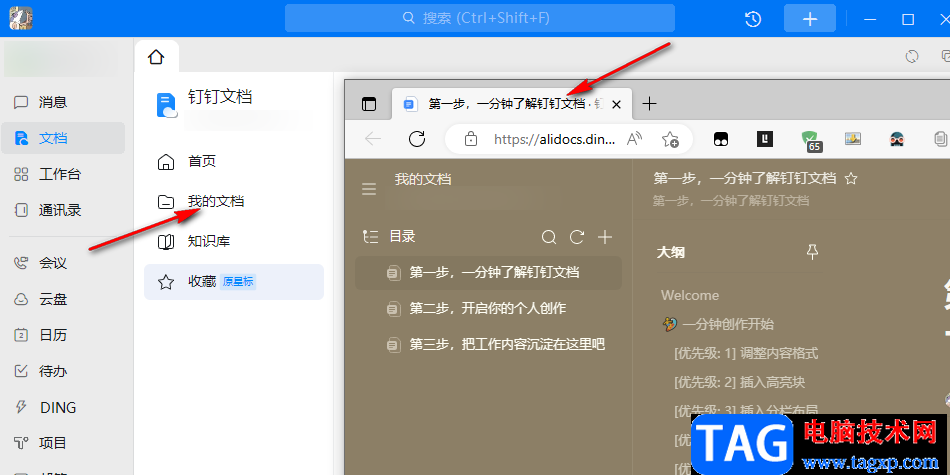This screenshot has width=950, height=475.
Task: Jump to [优先级: 1] 调整内容格式
Action: click(x=746, y=353)
